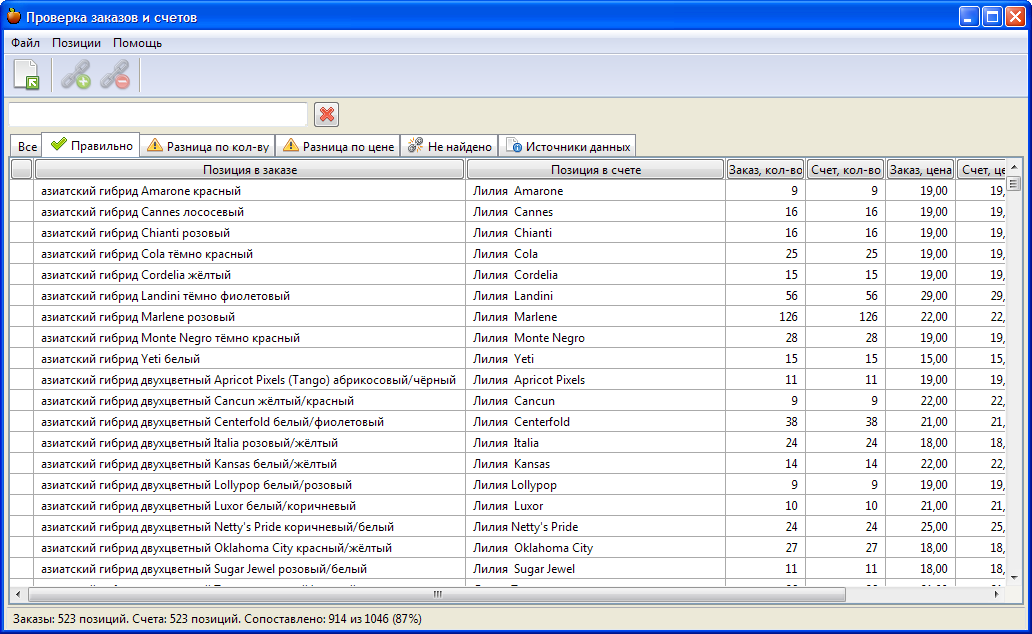Click the add link (chain plus) icon
The image size is (1032, 634).
click(x=76, y=74)
